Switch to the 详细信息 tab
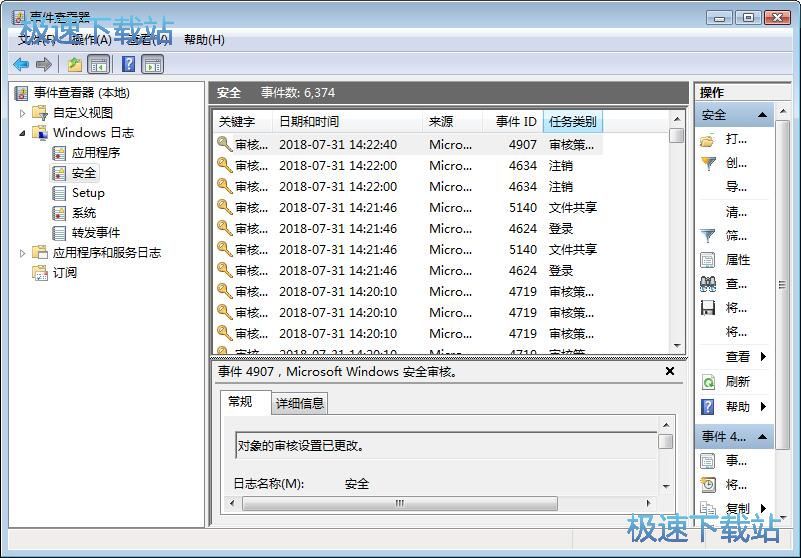The width and height of the screenshot is (801, 558). (299, 404)
